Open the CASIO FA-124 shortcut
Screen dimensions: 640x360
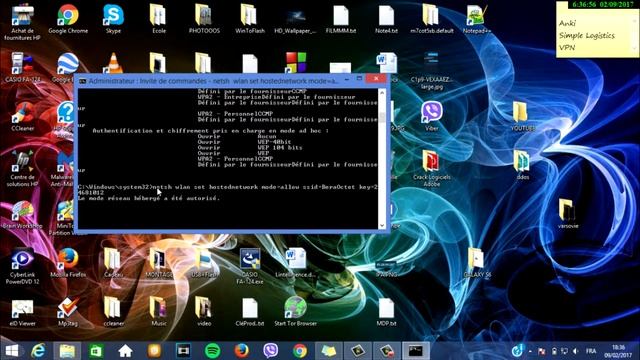[22, 67]
